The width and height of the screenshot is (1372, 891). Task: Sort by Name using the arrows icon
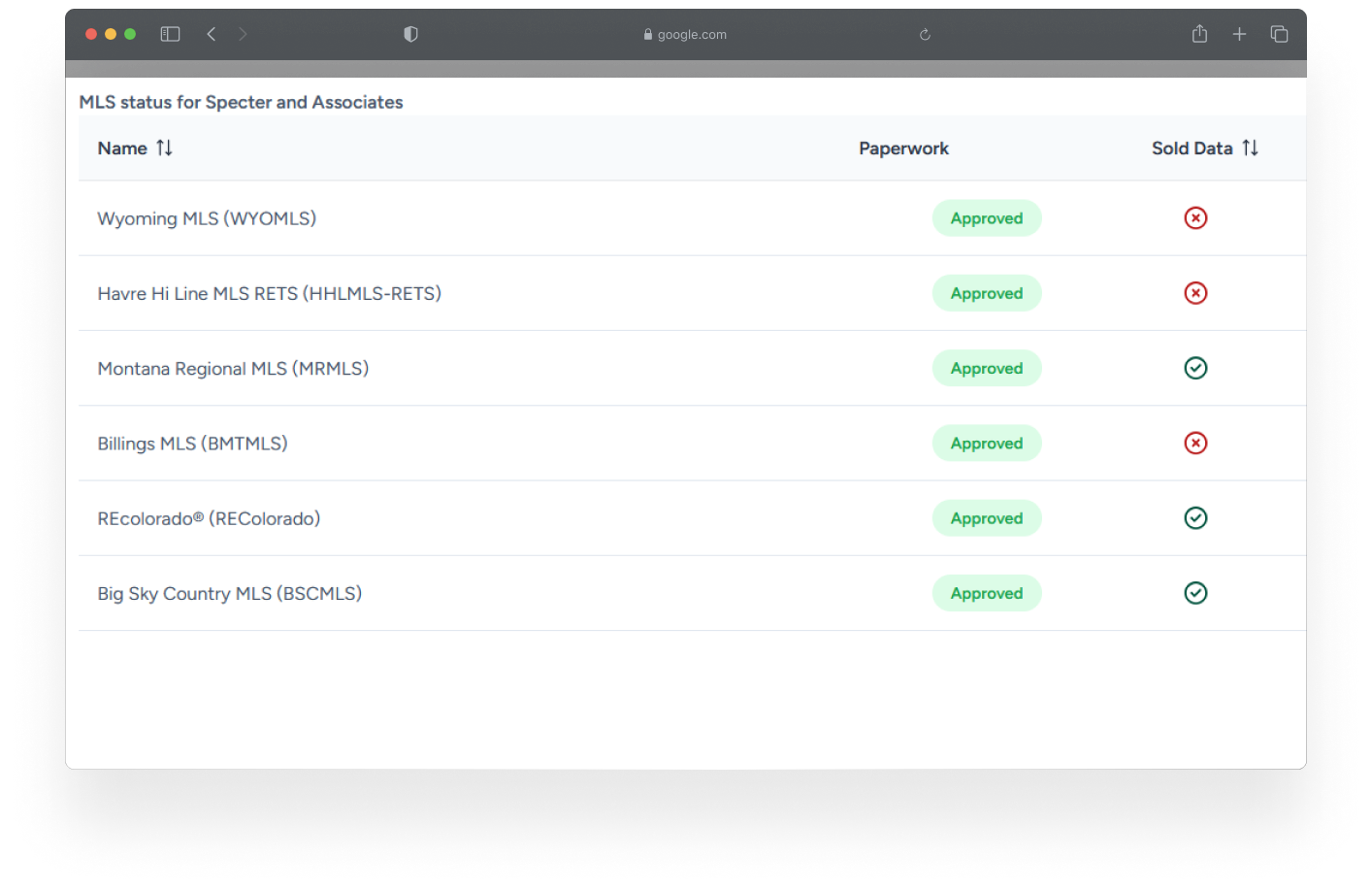165,148
